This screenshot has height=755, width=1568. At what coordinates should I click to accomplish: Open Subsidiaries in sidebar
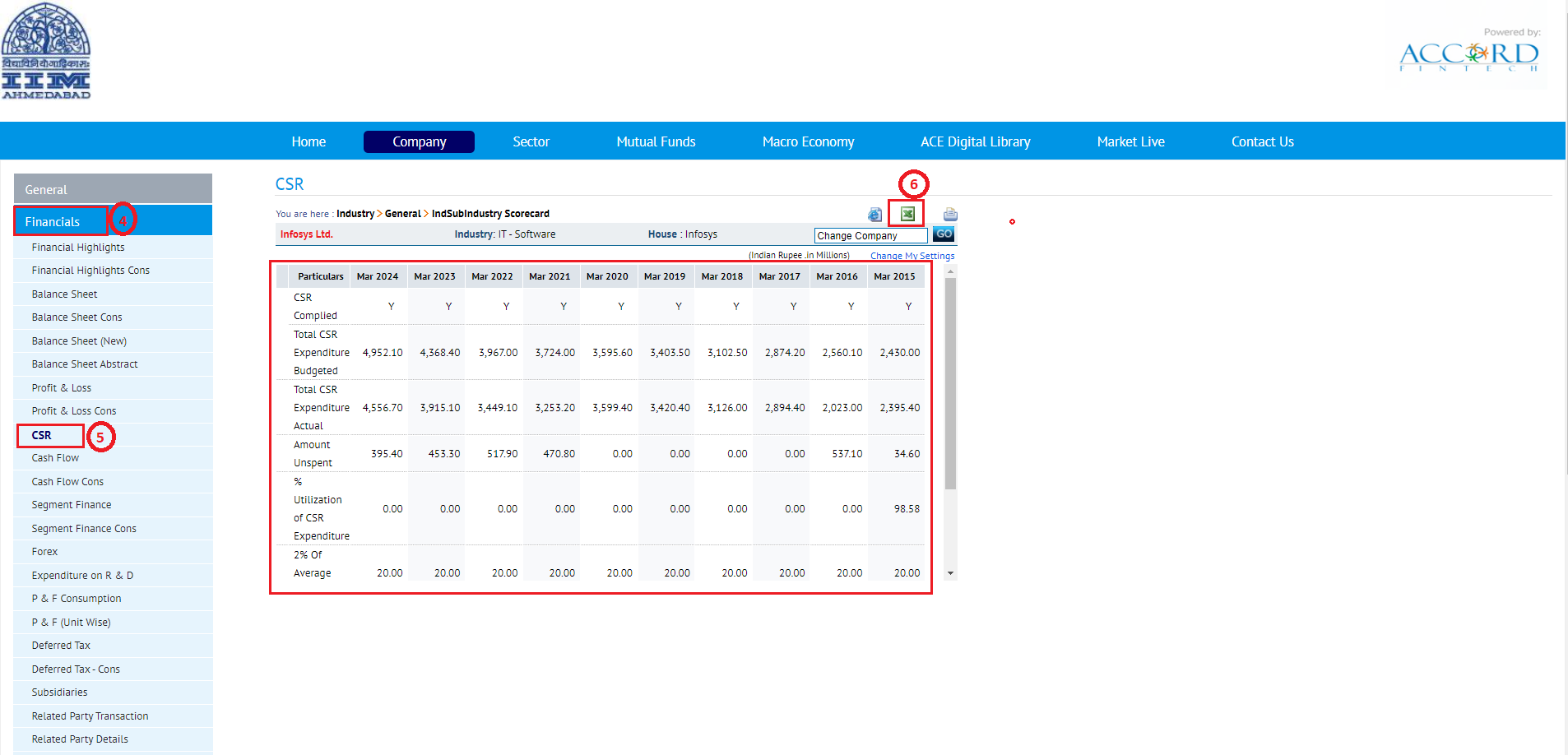click(59, 692)
